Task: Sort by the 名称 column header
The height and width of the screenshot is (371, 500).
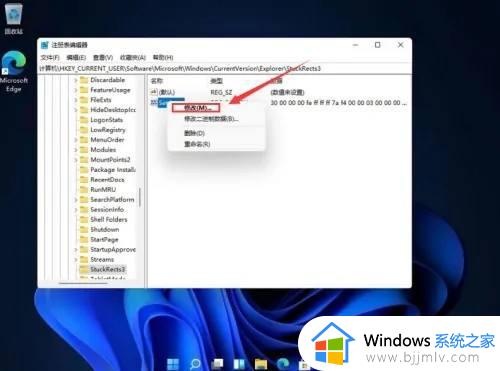Action: 157,81
